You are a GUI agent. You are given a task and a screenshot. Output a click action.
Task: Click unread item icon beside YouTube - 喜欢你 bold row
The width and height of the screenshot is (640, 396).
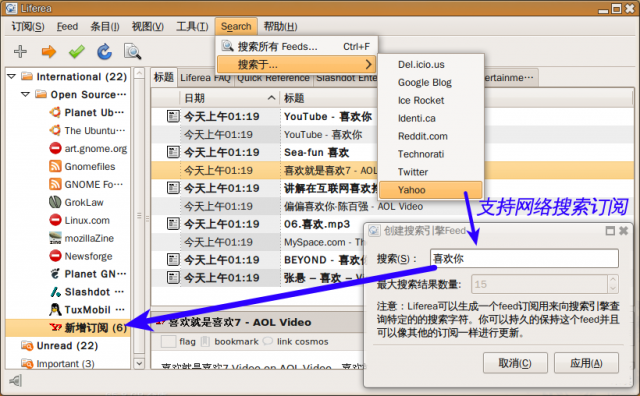tap(173, 116)
